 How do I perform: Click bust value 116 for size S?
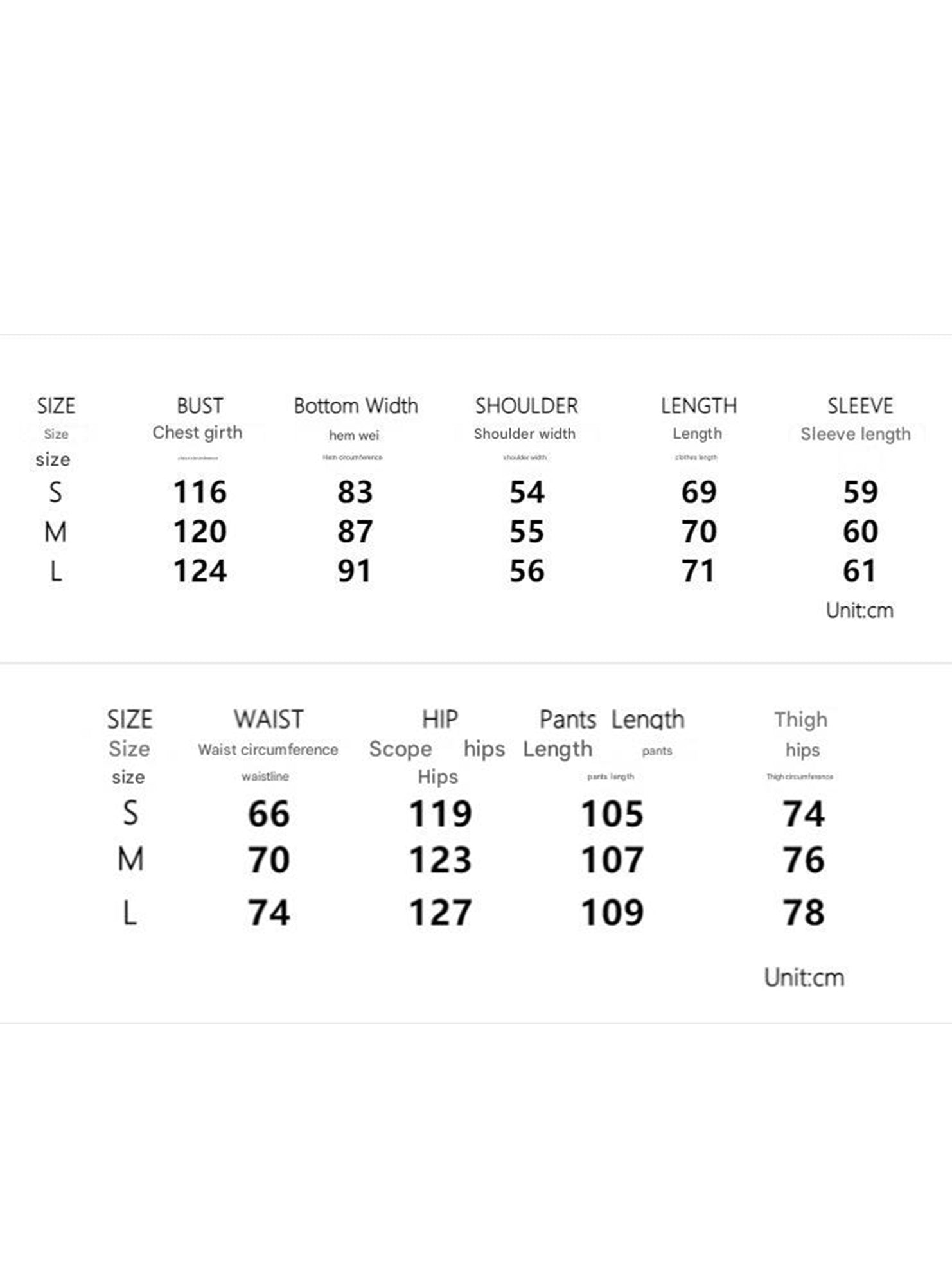coord(200,492)
